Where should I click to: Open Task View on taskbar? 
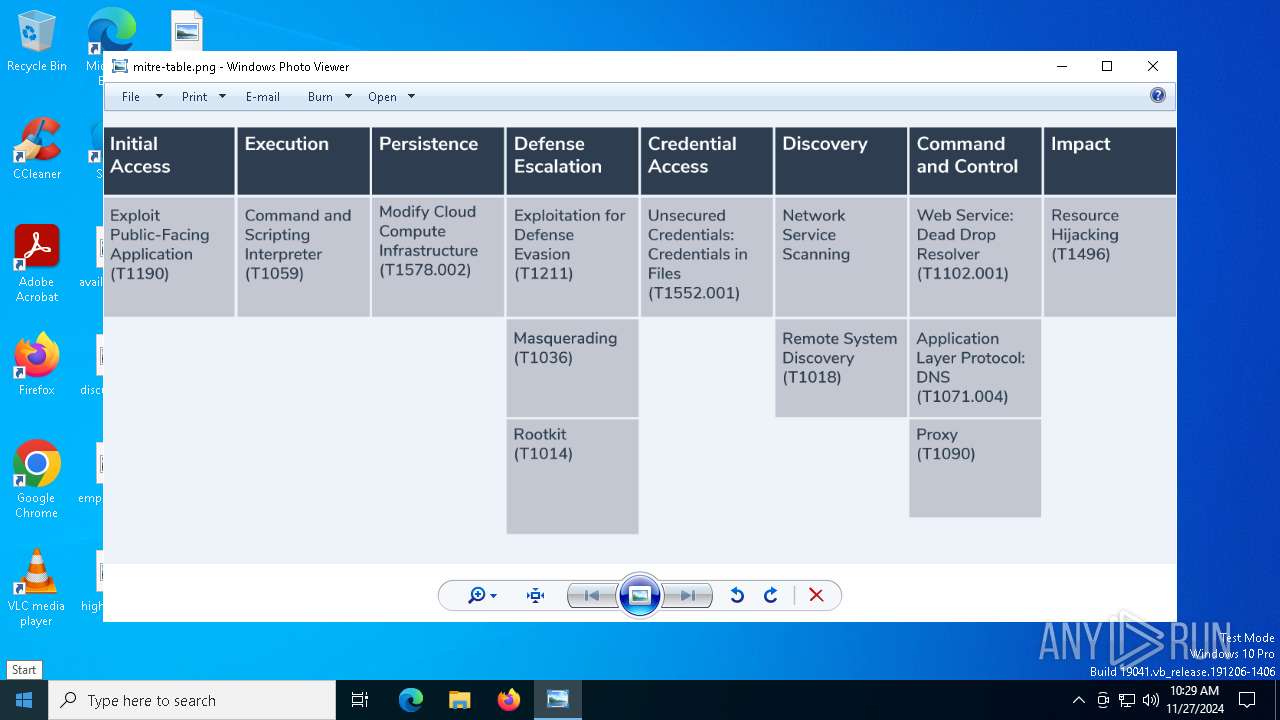click(360, 700)
